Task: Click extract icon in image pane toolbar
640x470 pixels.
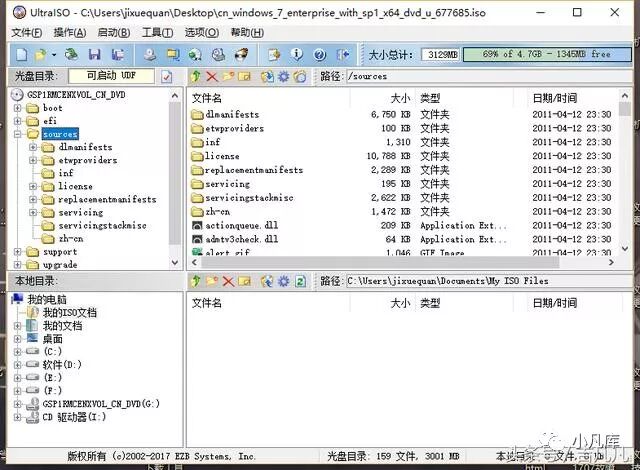Action: [267, 76]
